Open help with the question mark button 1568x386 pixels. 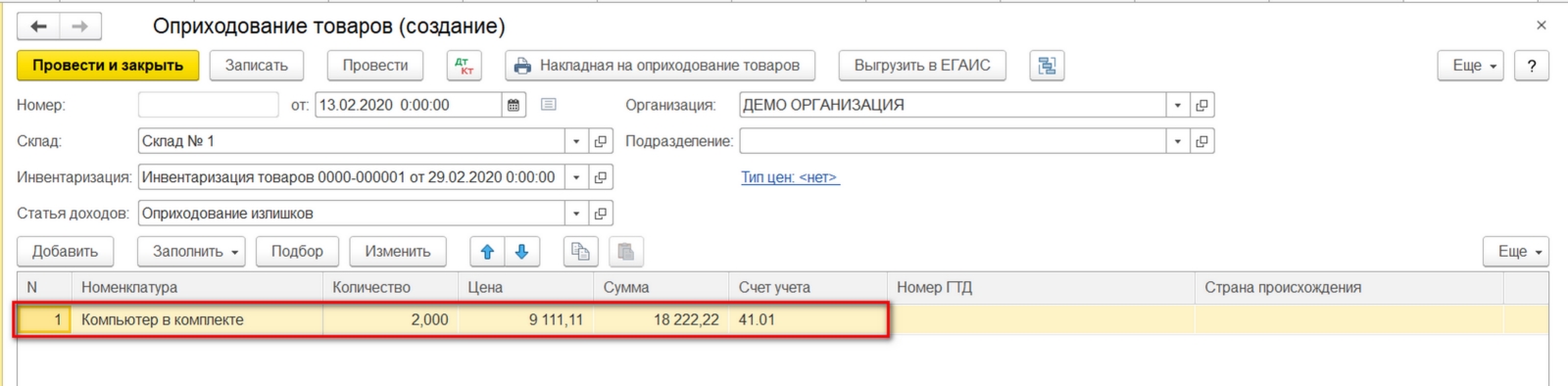(x=1532, y=66)
